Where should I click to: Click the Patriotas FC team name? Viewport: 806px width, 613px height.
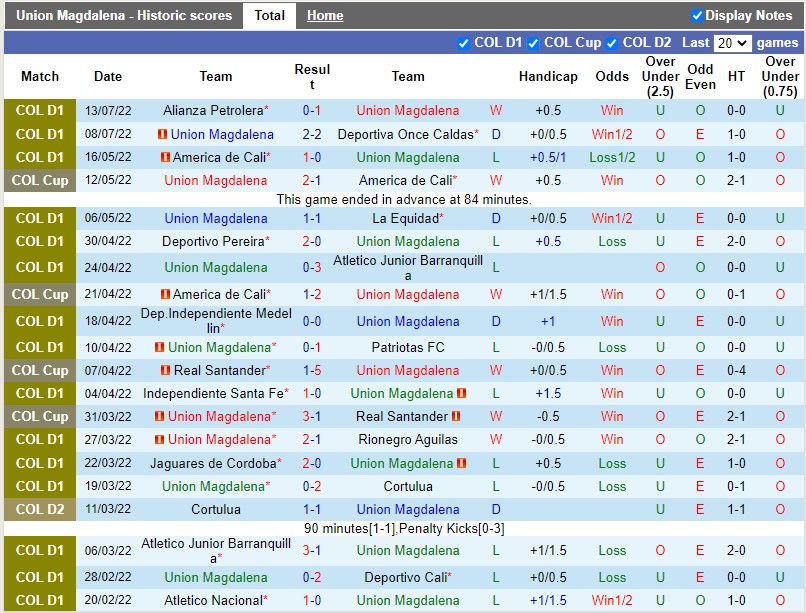point(407,347)
